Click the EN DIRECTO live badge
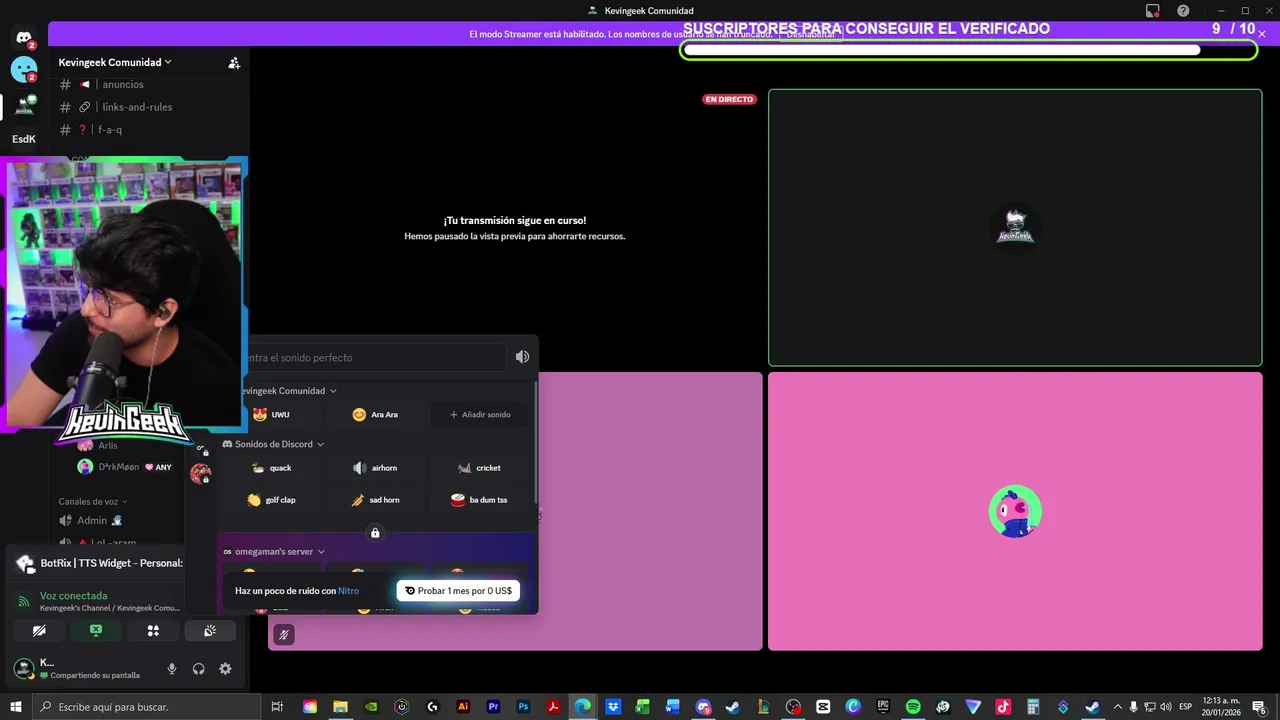Viewport: 1280px width, 720px height. [x=729, y=99]
